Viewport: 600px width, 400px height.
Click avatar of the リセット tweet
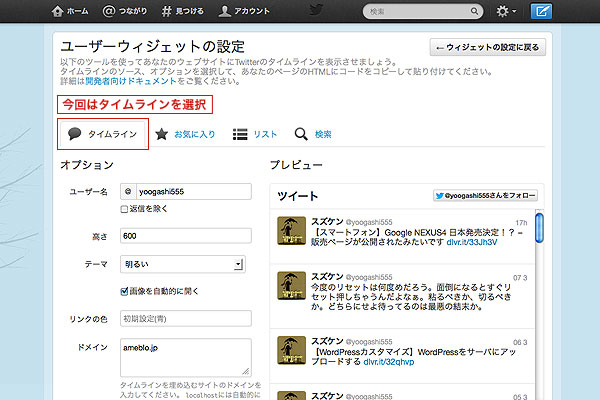click(x=292, y=286)
